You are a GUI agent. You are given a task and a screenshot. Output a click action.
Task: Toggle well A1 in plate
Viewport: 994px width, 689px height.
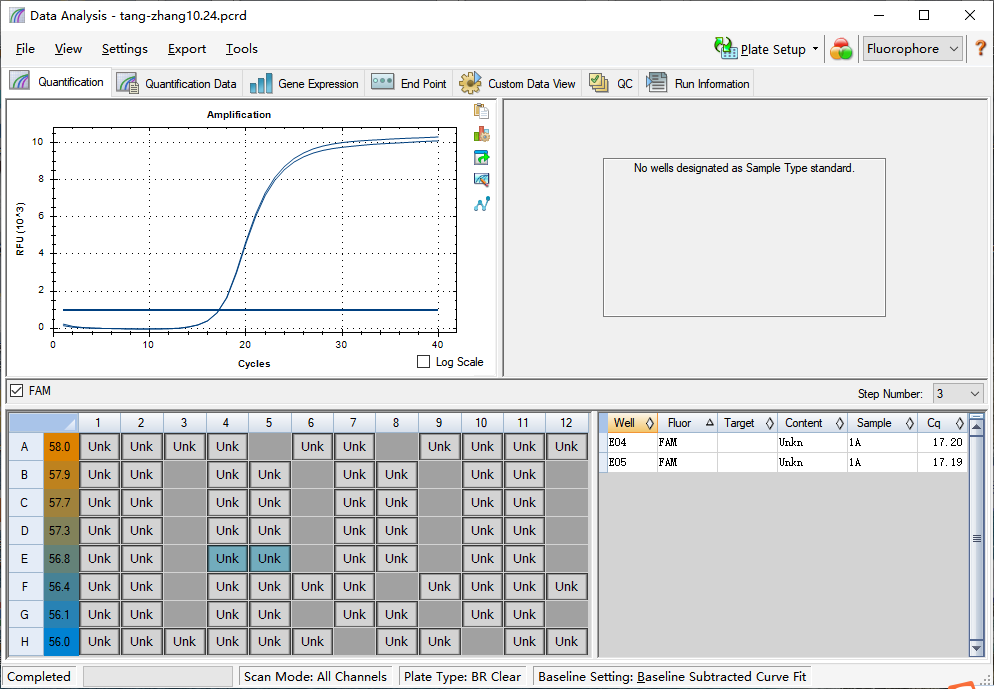[x=100, y=446]
